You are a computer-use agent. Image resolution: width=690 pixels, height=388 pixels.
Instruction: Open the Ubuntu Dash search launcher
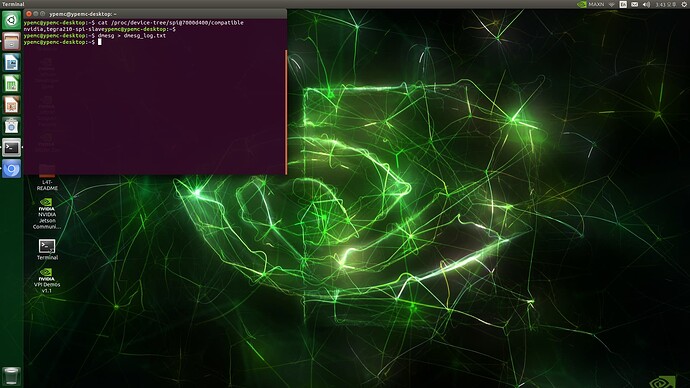(x=11, y=20)
